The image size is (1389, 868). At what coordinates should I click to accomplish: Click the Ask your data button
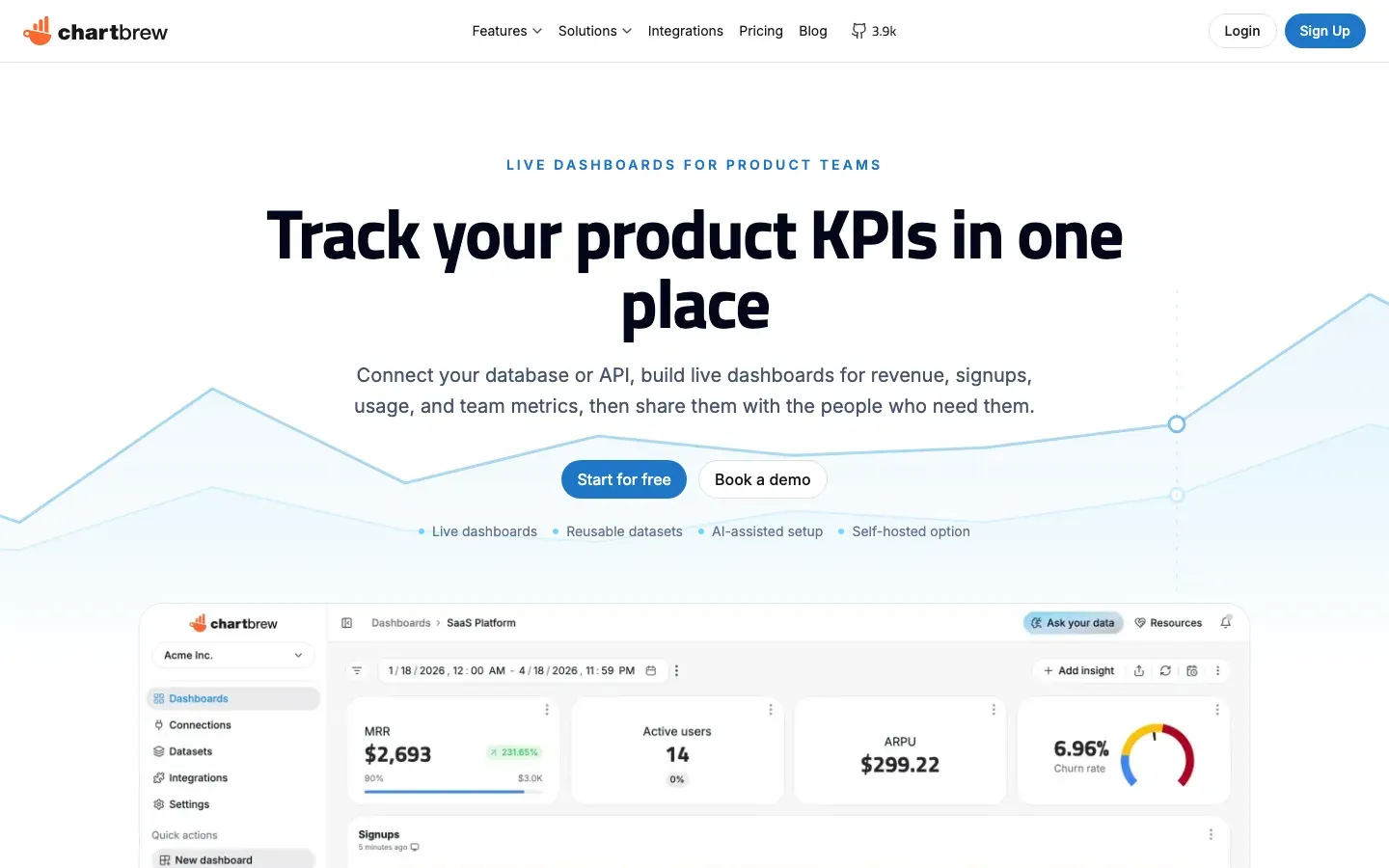[1074, 623]
